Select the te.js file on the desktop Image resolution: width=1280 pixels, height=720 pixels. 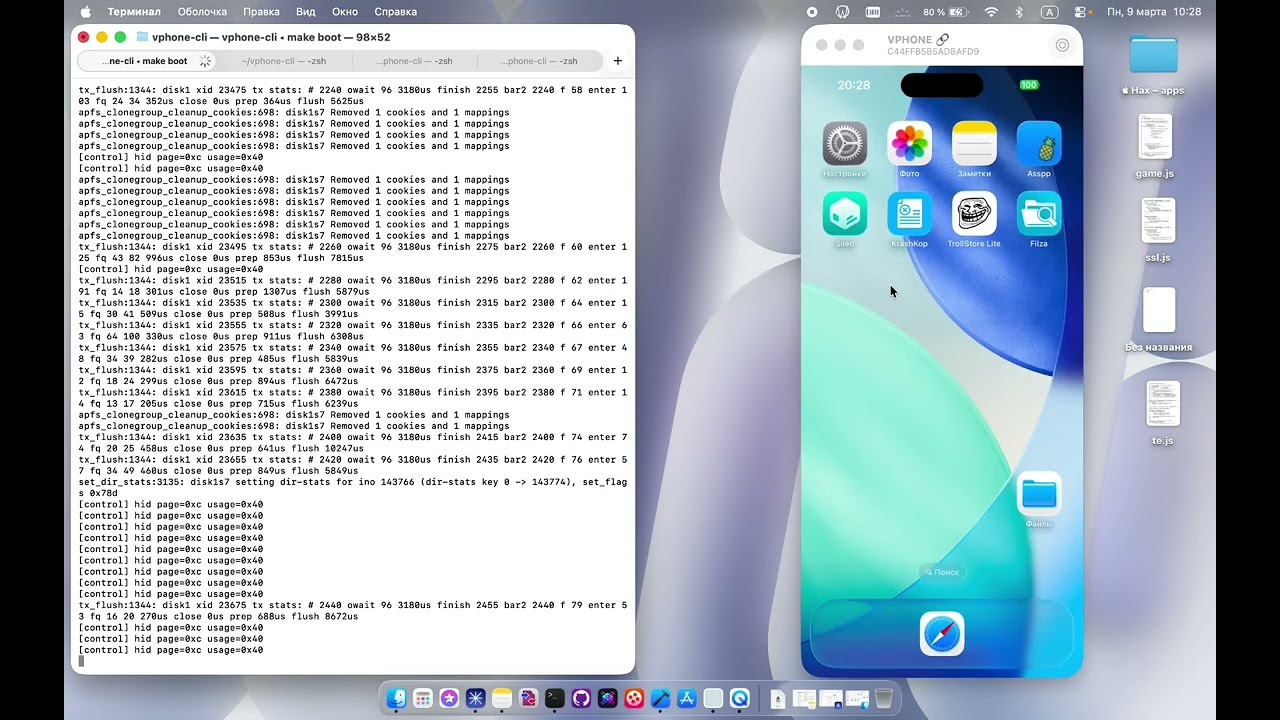1162,412
